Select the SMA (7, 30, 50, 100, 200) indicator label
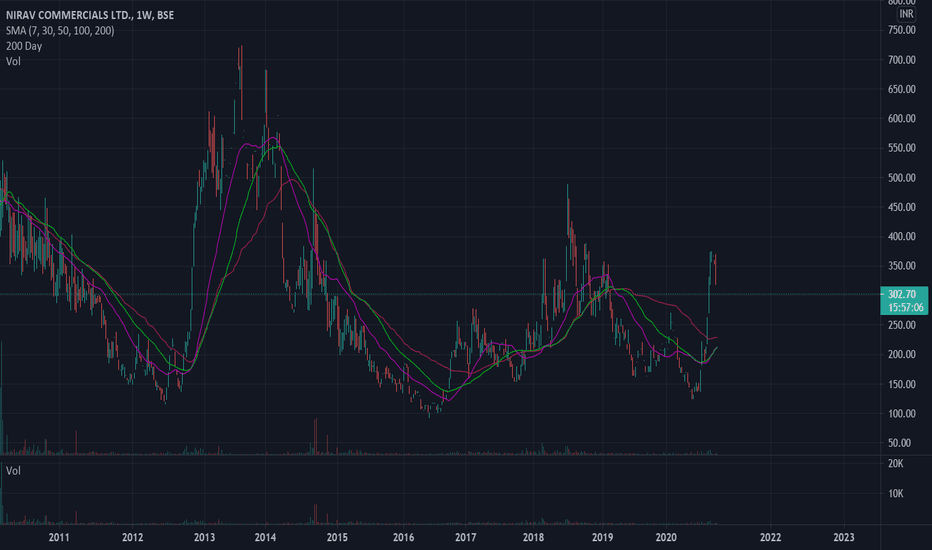The height and width of the screenshot is (550, 932). [60, 30]
